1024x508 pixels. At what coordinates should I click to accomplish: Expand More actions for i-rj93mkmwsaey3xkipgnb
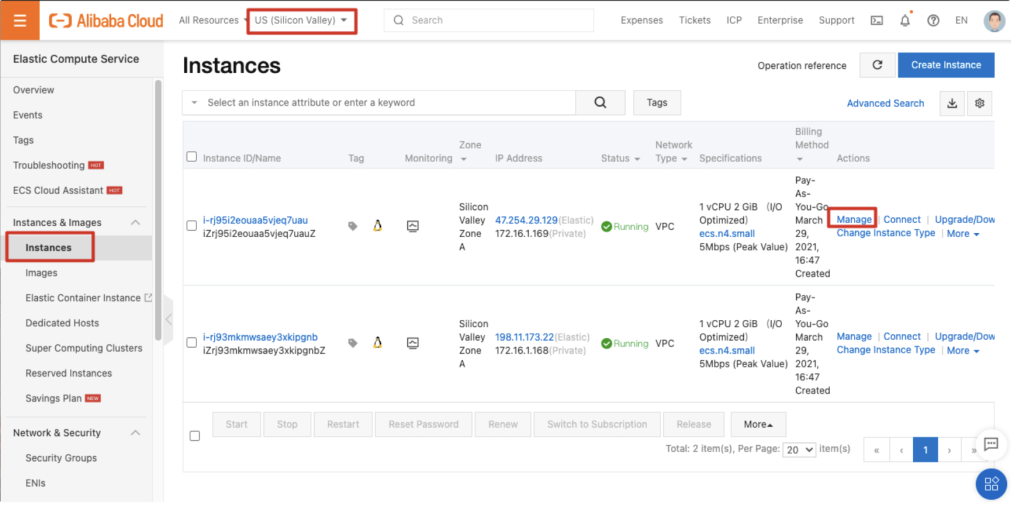[963, 351]
